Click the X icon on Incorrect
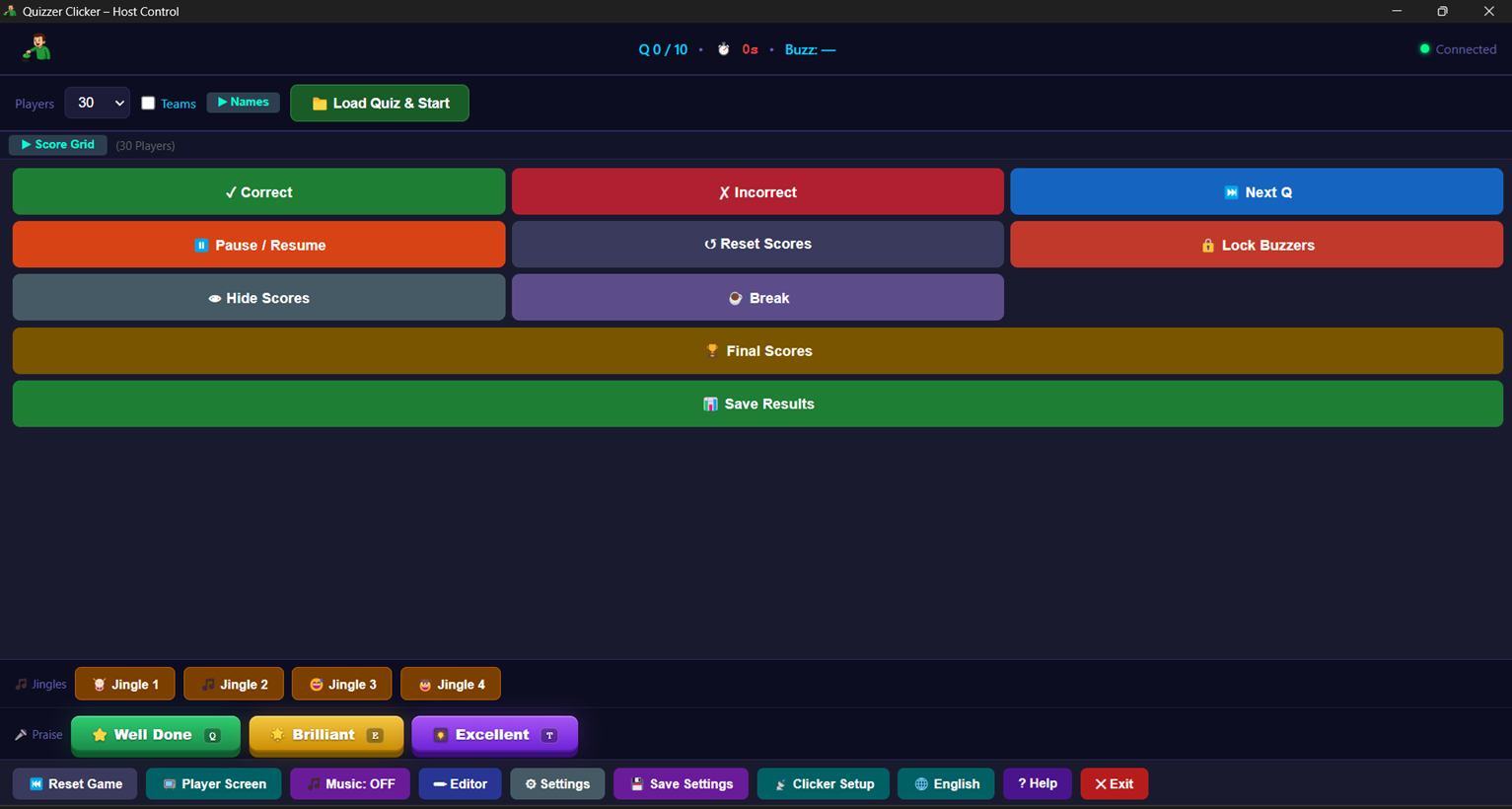Viewport: 1512px width, 809px height. click(x=724, y=192)
